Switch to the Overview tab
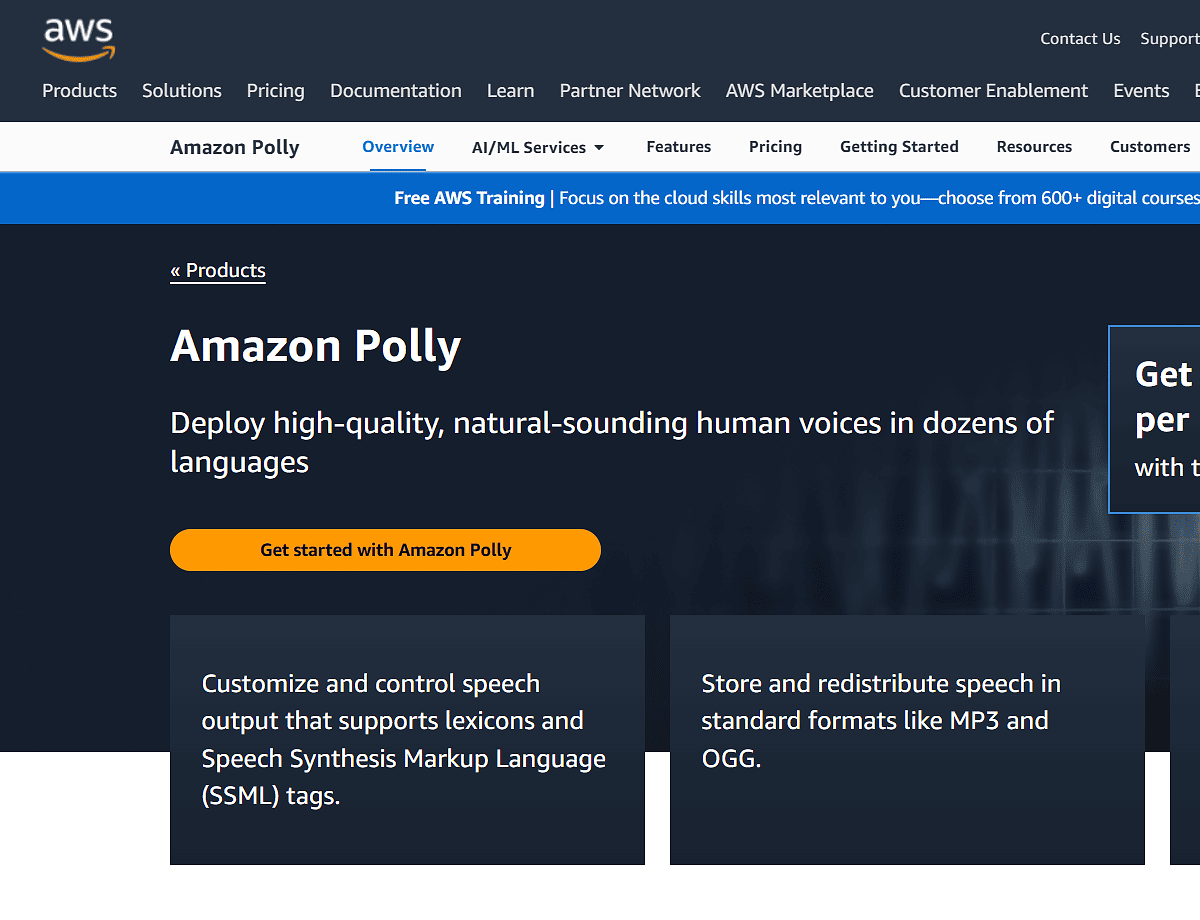This screenshot has width=1200, height=920. click(x=397, y=146)
